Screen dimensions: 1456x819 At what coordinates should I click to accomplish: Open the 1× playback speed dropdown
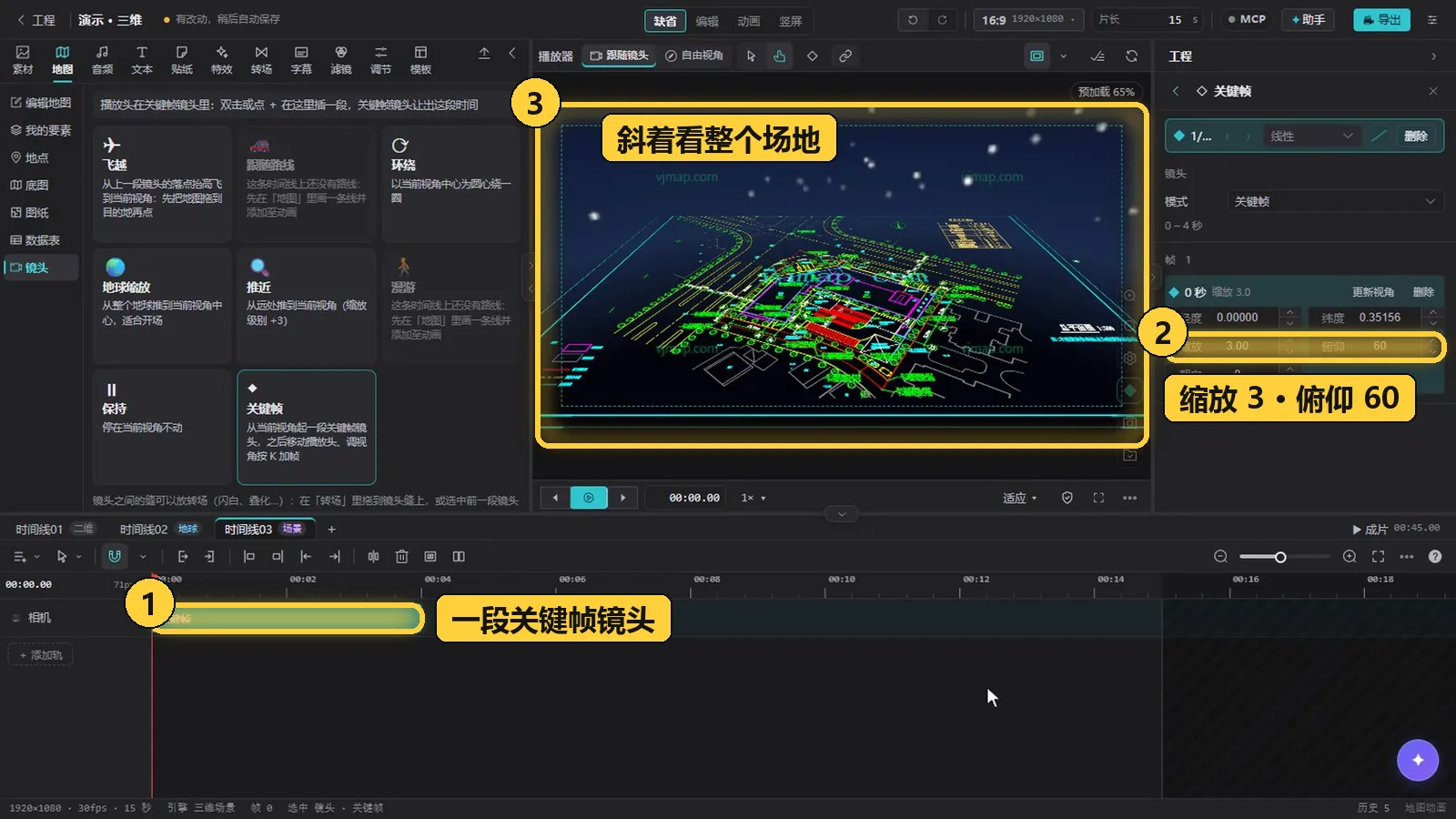(753, 498)
